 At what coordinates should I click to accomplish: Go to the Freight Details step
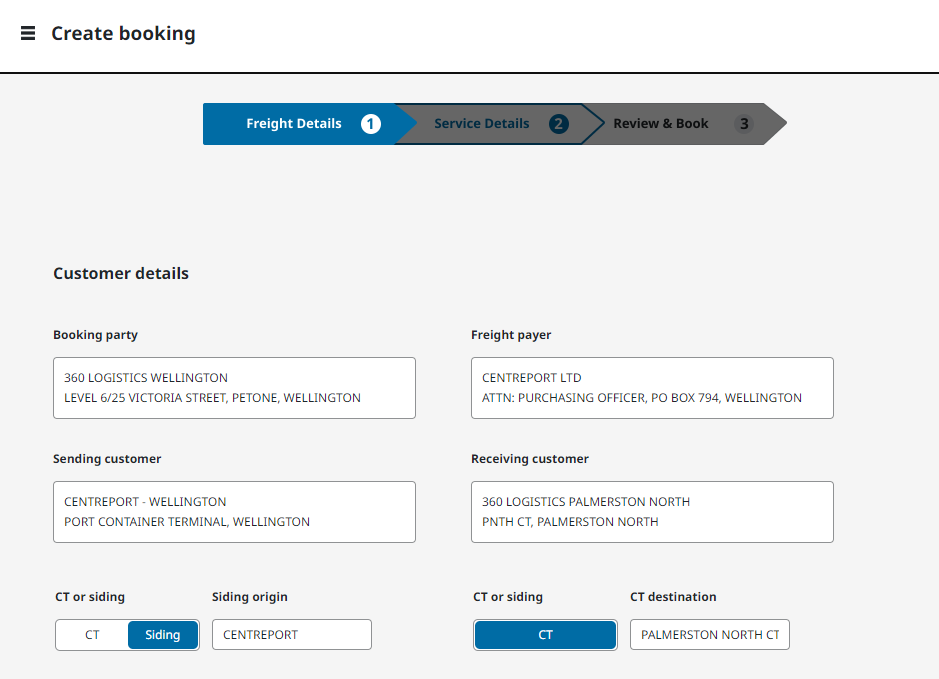[293, 124]
